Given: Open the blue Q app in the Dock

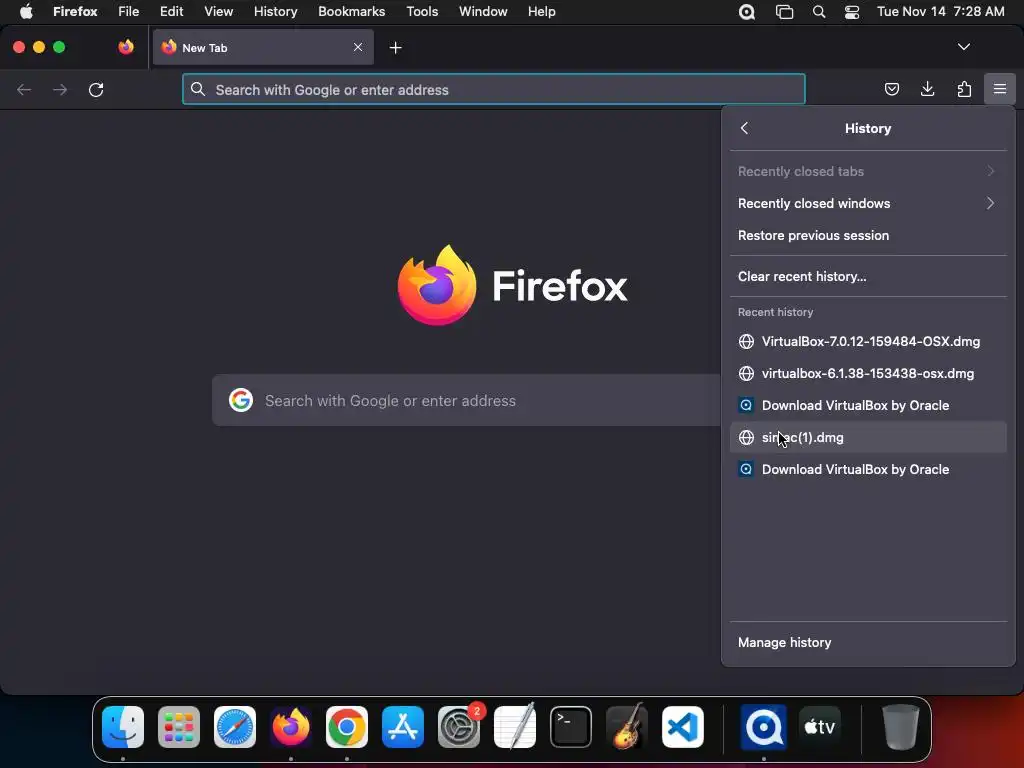Looking at the screenshot, I should (763, 727).
